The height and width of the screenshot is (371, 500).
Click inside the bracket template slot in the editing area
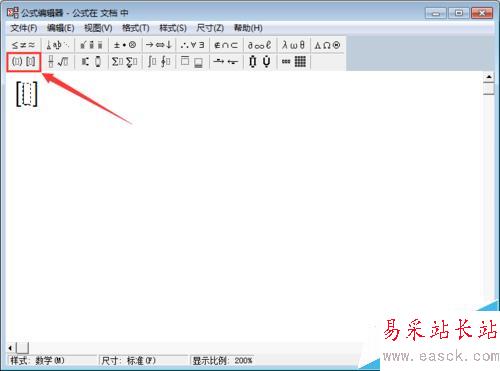point(27,94)
